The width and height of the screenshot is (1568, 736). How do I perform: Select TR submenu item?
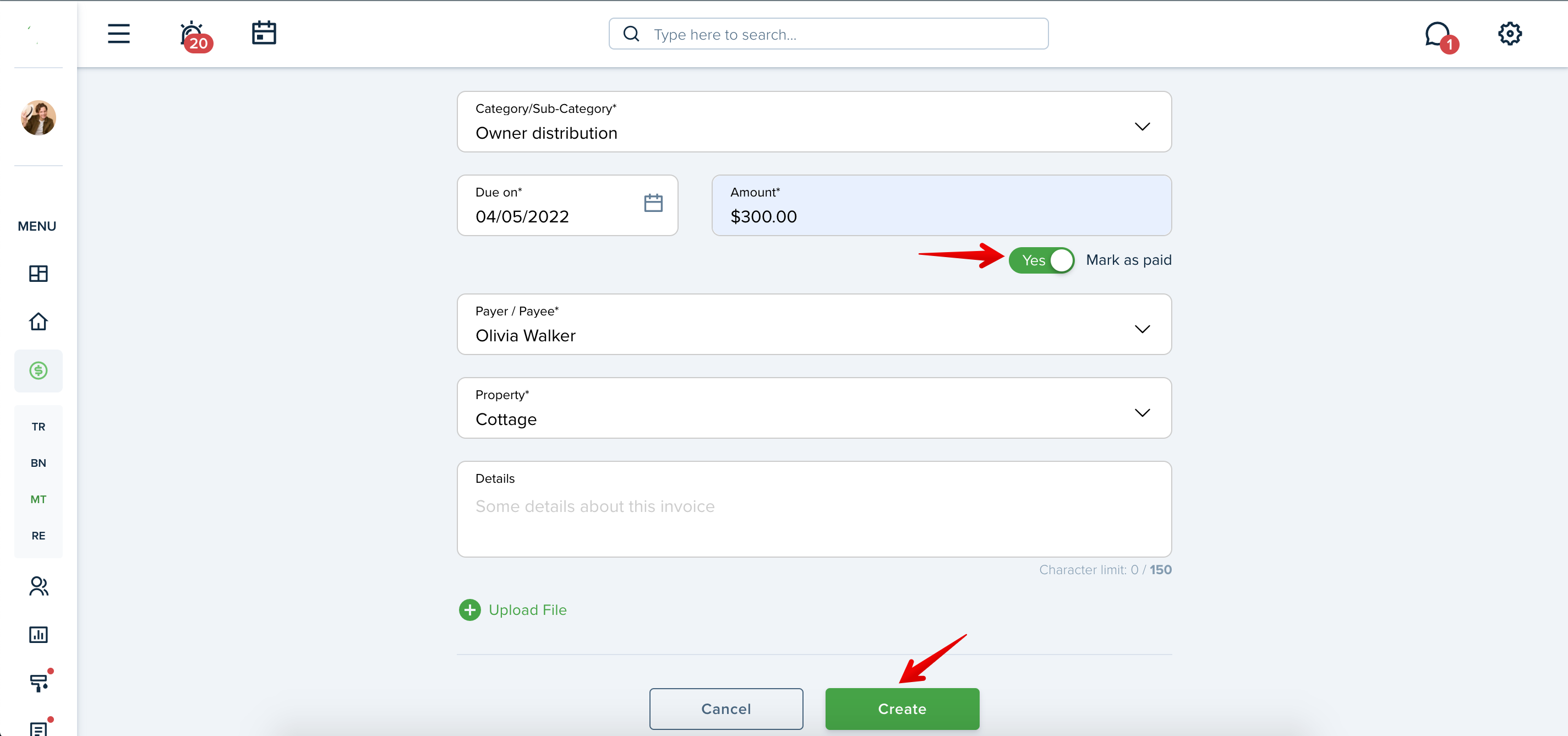point(39,427)
